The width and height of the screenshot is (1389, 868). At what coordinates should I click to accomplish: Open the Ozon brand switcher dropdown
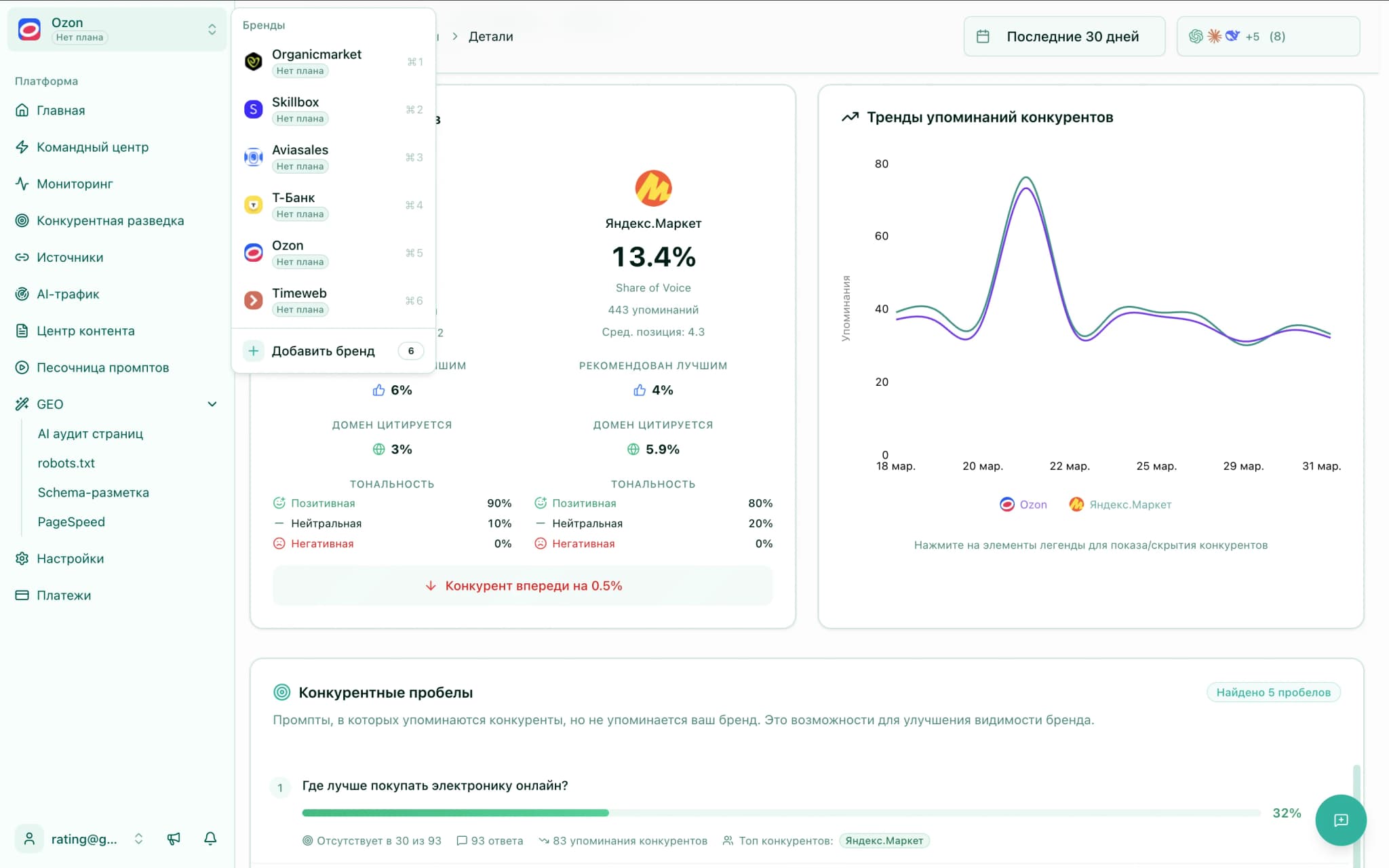[116, 29]
